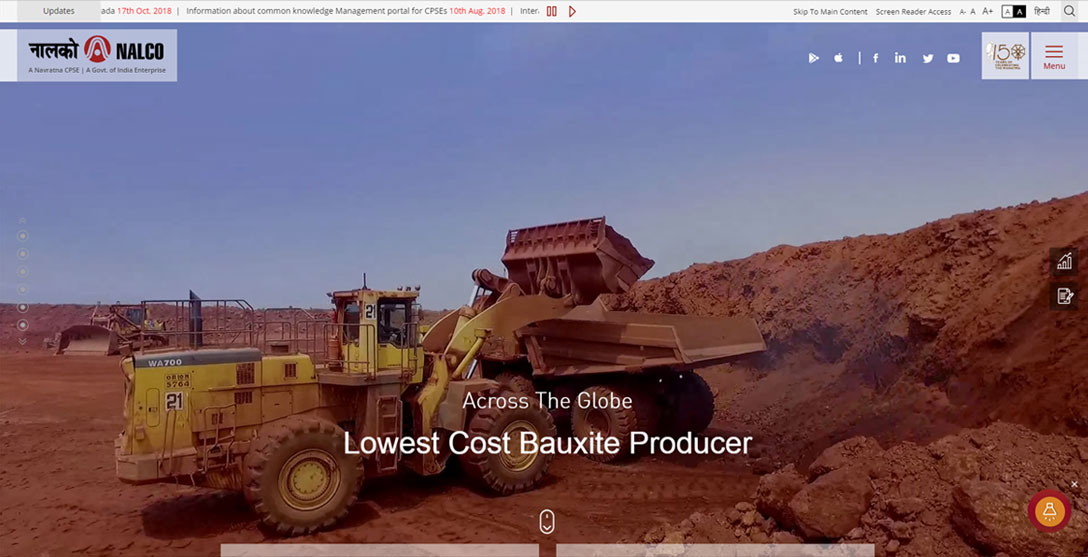Screen dimensions: 1088x557
Task: Click the '17th Oct. 2018' ticker date
Action: tap(144, 11)
